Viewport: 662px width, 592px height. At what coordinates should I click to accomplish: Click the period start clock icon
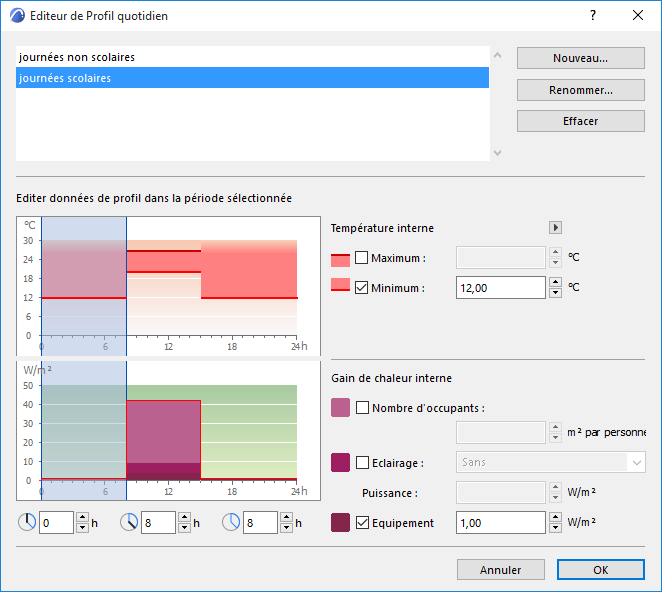tap(28, 522)
